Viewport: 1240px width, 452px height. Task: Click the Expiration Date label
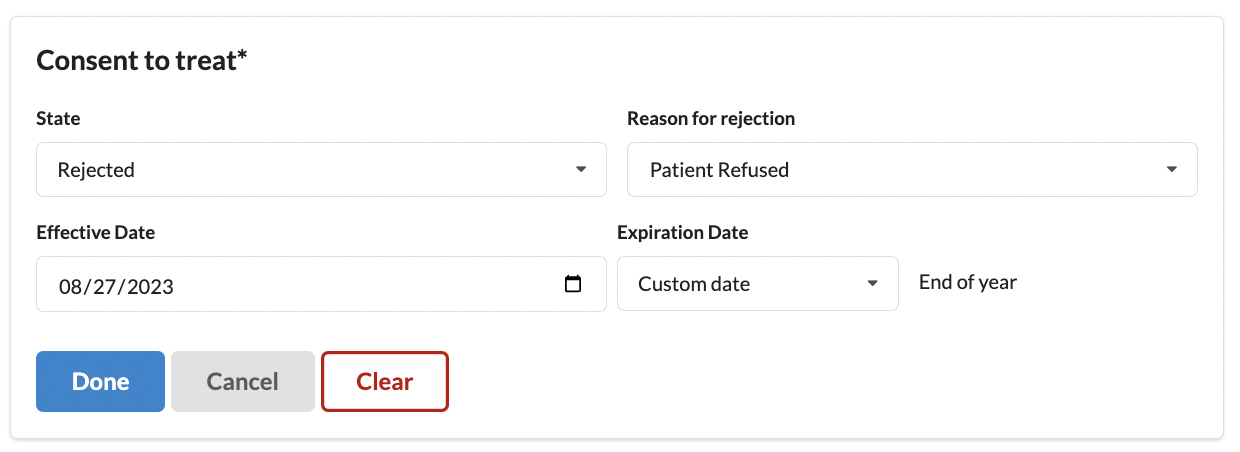coord(683,233)
